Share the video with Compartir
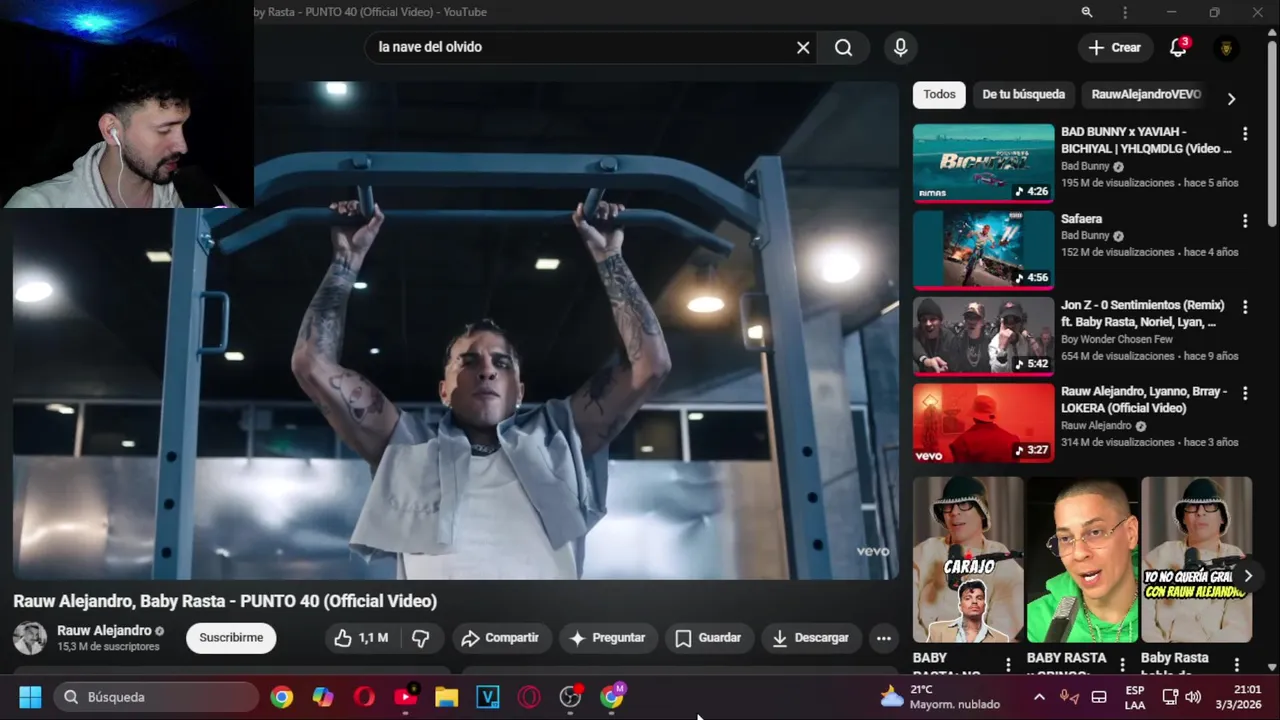Image resolution: width=1280 pixels, height=720 pixels. click(500, 637)
